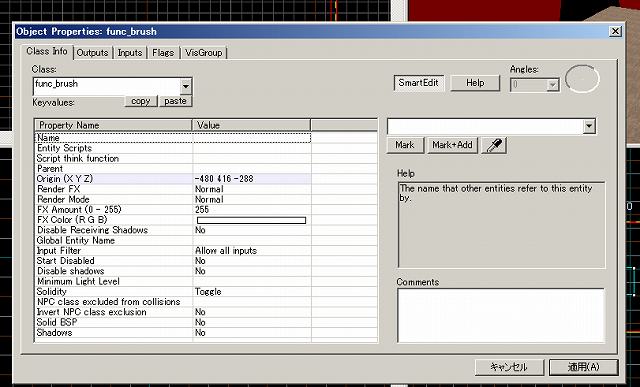This screenshot has width=640, height=387.
Task: Click the origin value -480 416 -288
Action: pyautogui.click(x=224, y=179)
